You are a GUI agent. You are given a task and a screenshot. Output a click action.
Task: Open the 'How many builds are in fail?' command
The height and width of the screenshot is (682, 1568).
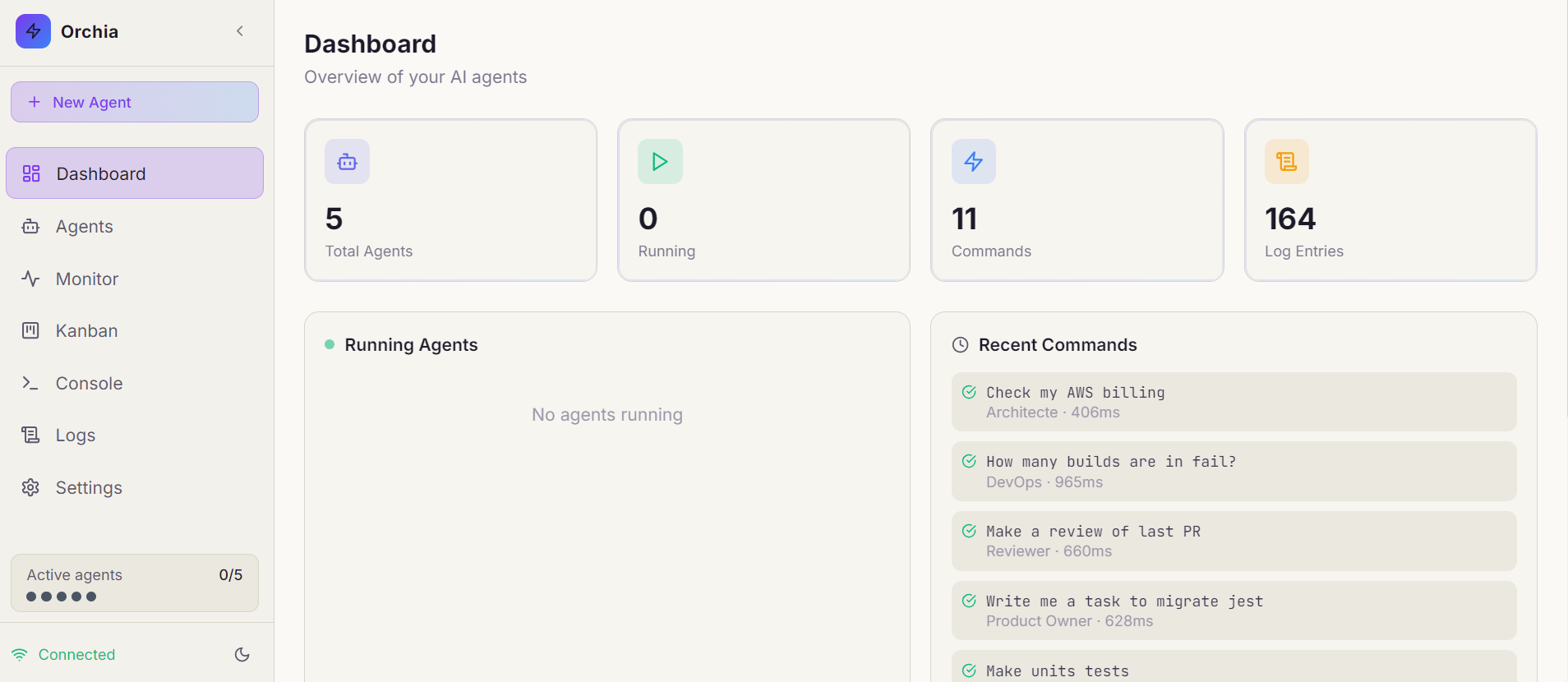[x=1234, y=472]
